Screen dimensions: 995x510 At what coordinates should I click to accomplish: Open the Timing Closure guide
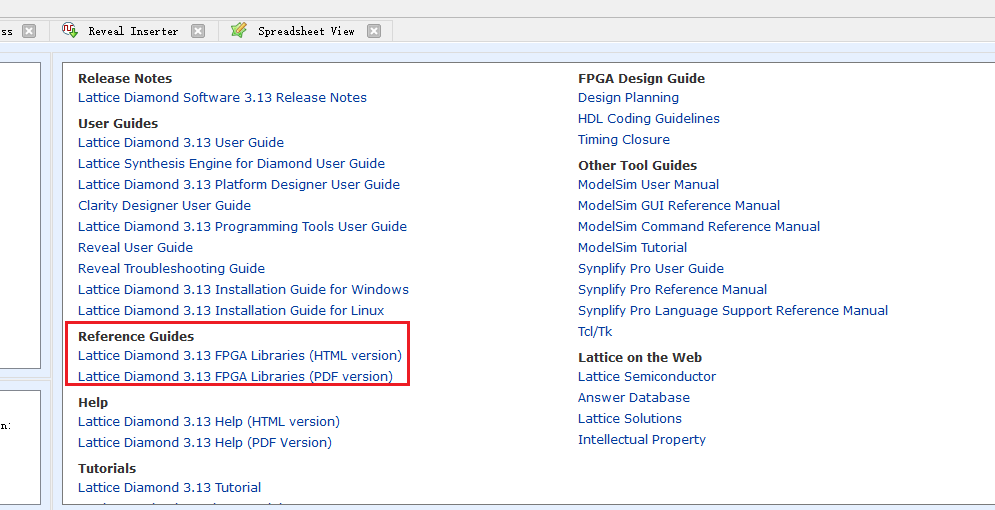pyautogui.click(x=624, y=140)
